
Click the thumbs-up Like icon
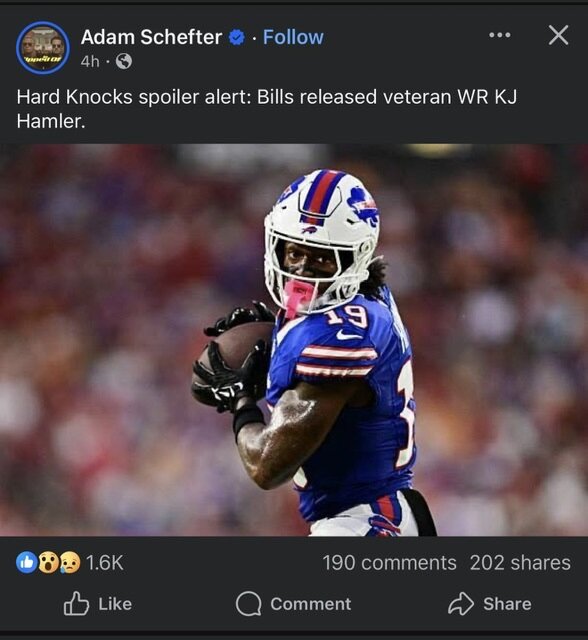pos(76,603)
